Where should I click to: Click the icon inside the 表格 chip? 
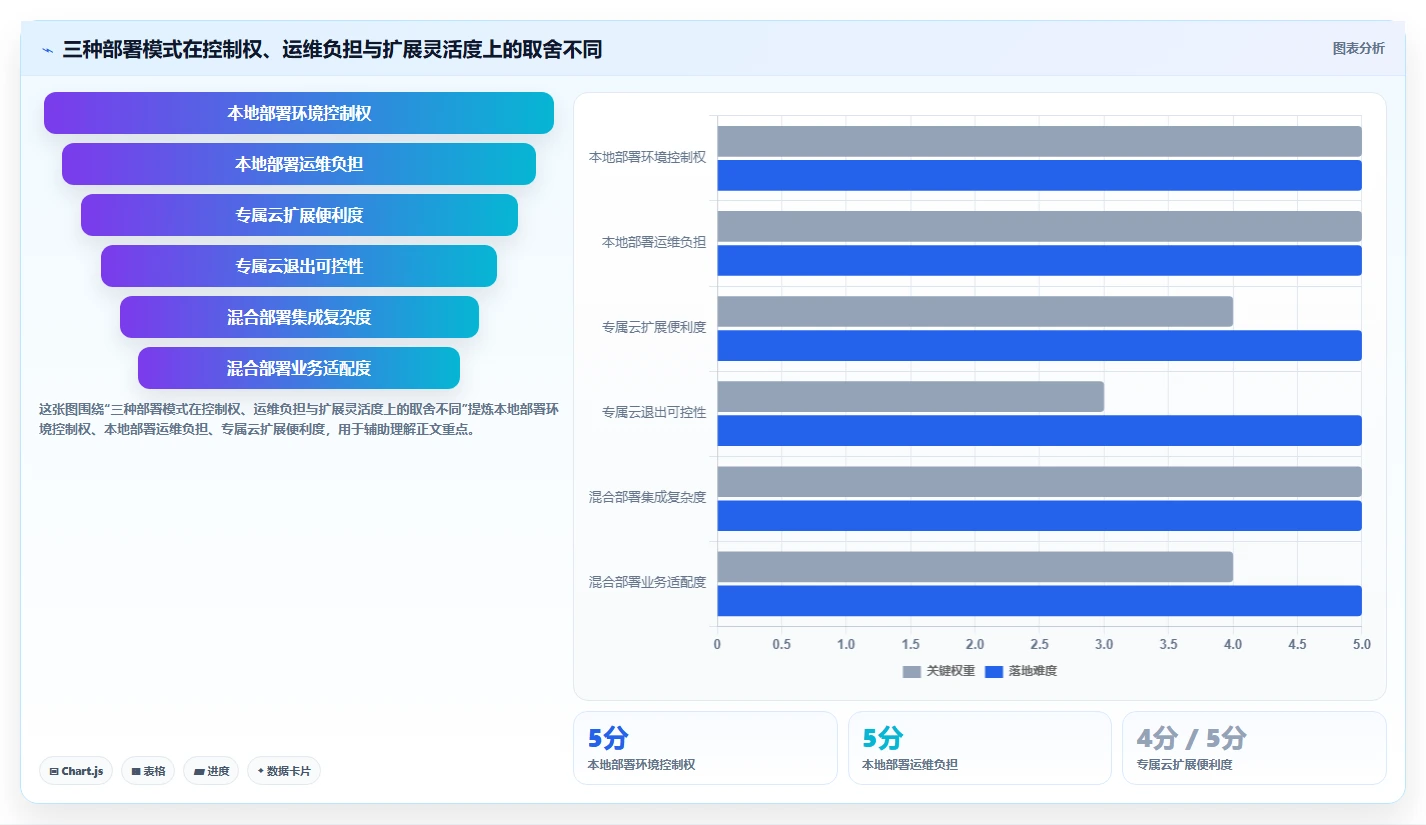[x=136, y=772]
